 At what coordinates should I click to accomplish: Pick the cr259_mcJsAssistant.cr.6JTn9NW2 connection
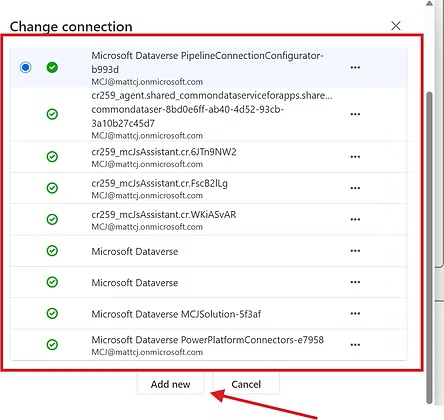pos(164,152)
